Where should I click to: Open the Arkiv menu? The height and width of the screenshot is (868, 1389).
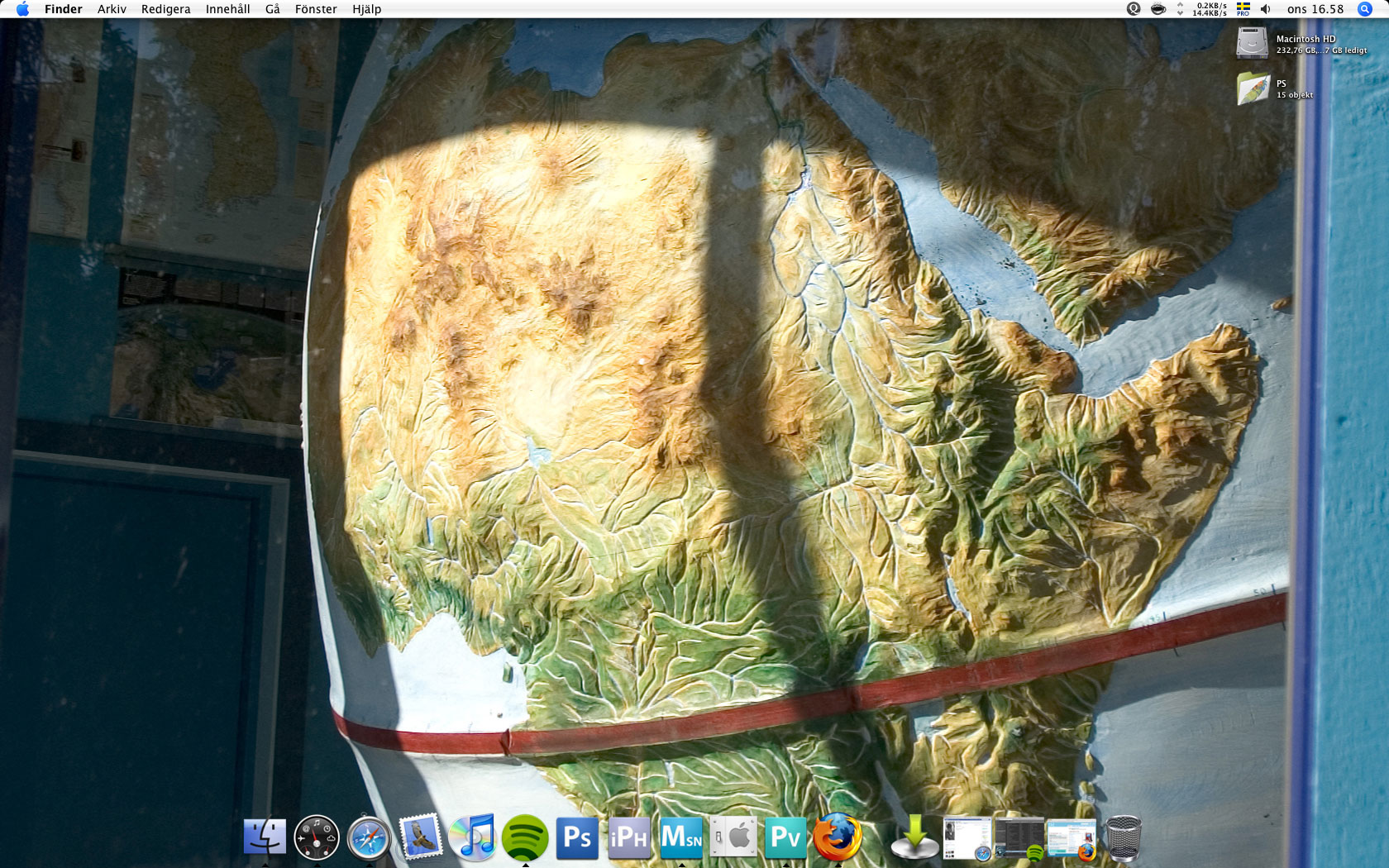(112, 9)
